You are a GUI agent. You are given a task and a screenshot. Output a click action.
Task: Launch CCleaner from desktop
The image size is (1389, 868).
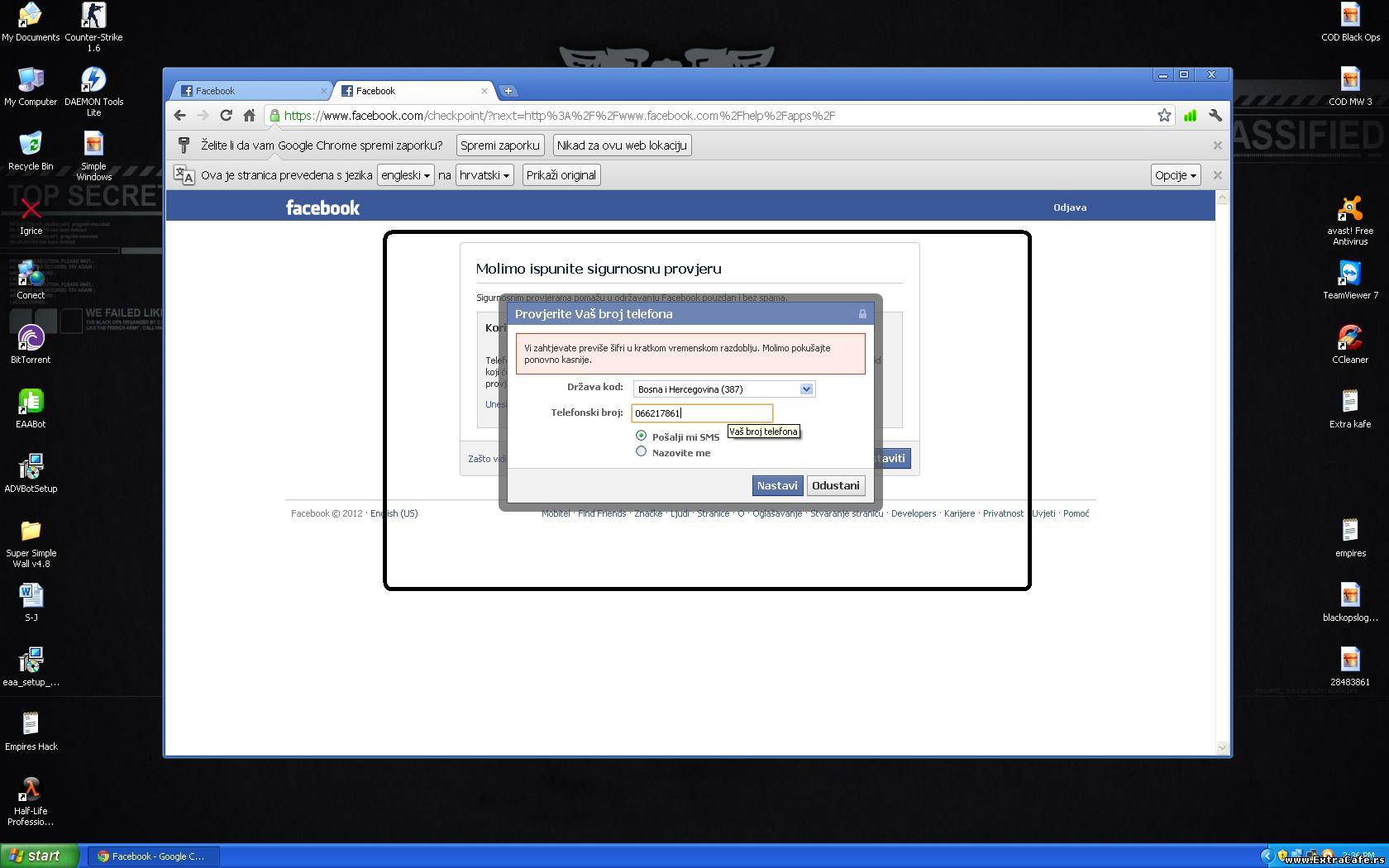tap(1350, 345)
